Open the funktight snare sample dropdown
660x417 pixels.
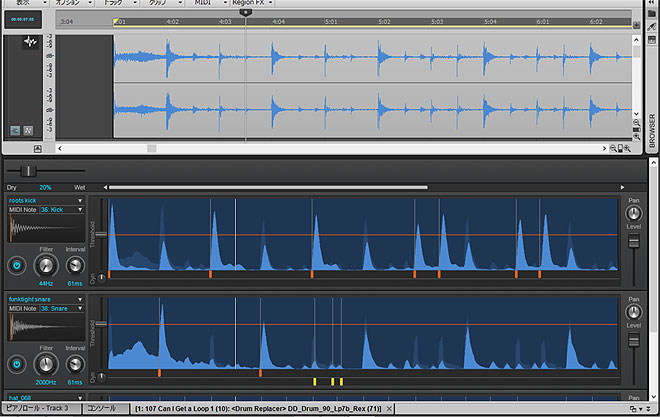tap(45, 299)
